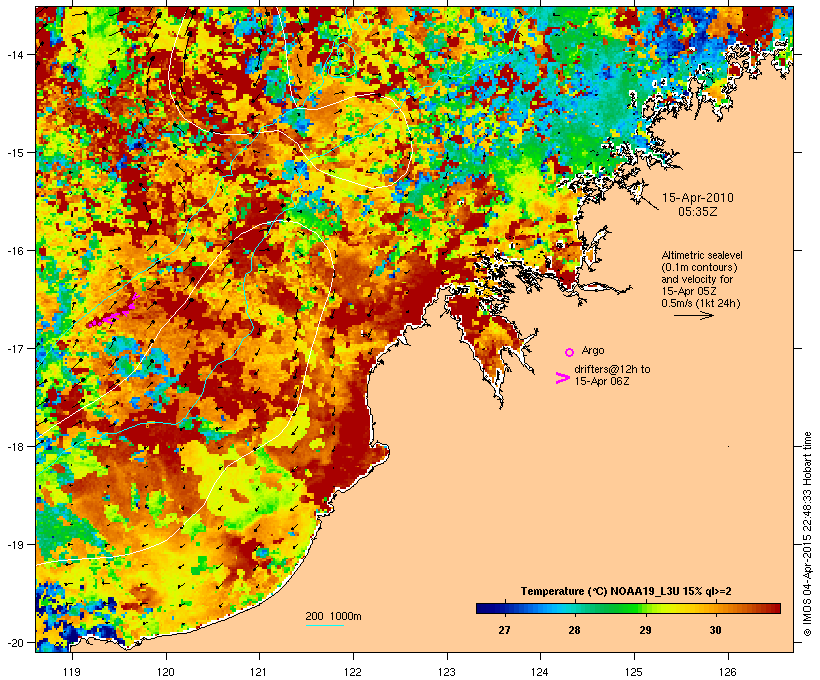Click the latitude axis label -19
The image size is (820, 680).
(x=14, y=545)
